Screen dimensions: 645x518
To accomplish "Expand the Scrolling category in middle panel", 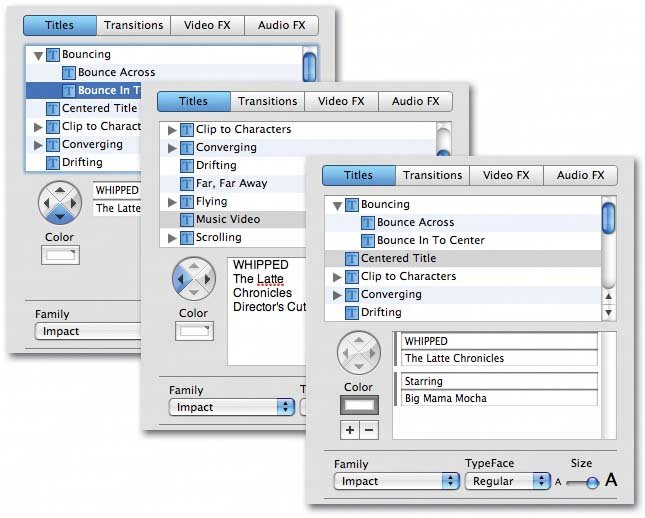I will (x=172, y=238).
